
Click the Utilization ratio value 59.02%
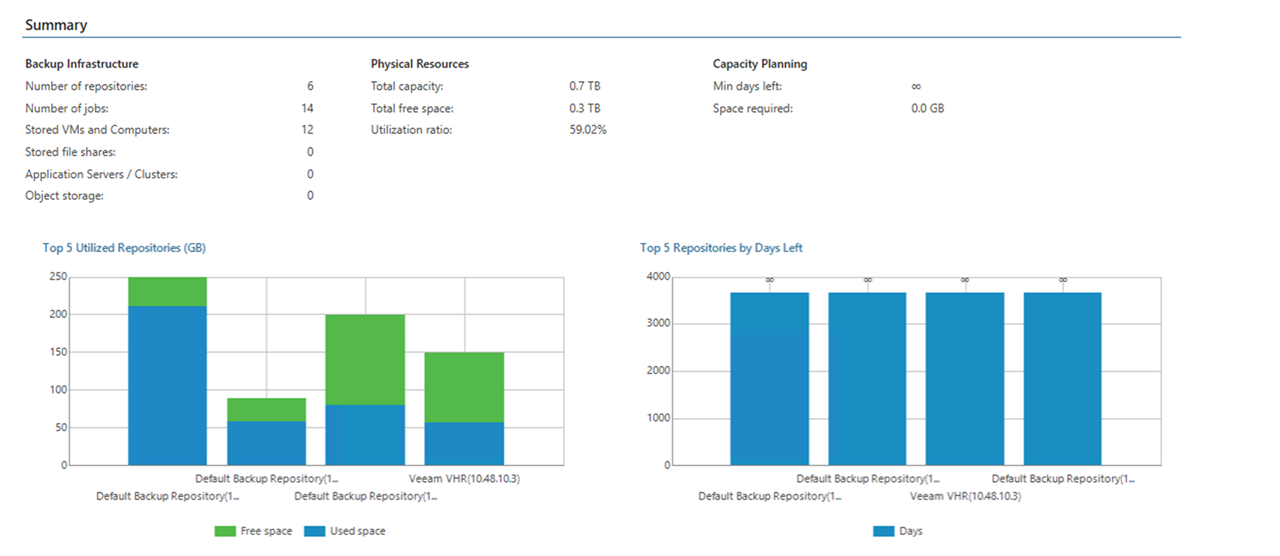[588, 130]
